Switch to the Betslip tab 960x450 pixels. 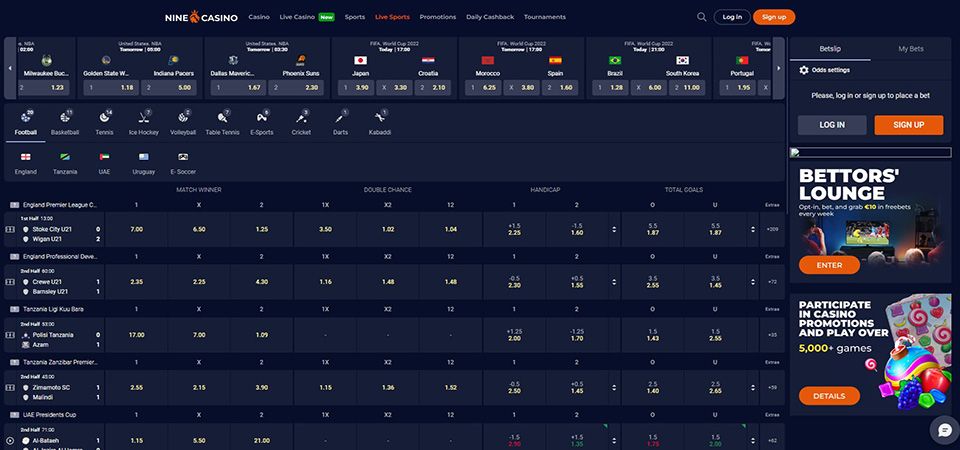point(830,48)
